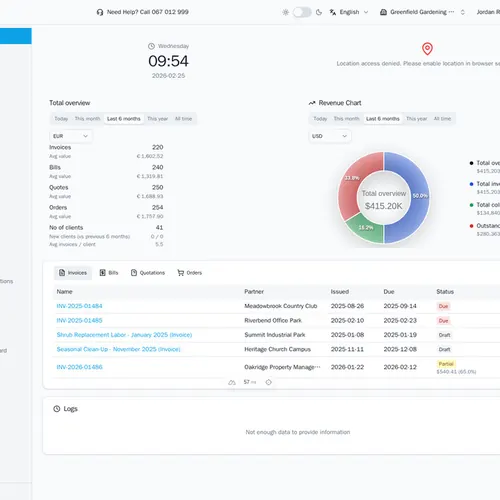Click Summit Industrial Park partner cell
The image size is (500, 500).
pyautogui.click(x=275, y=335)
